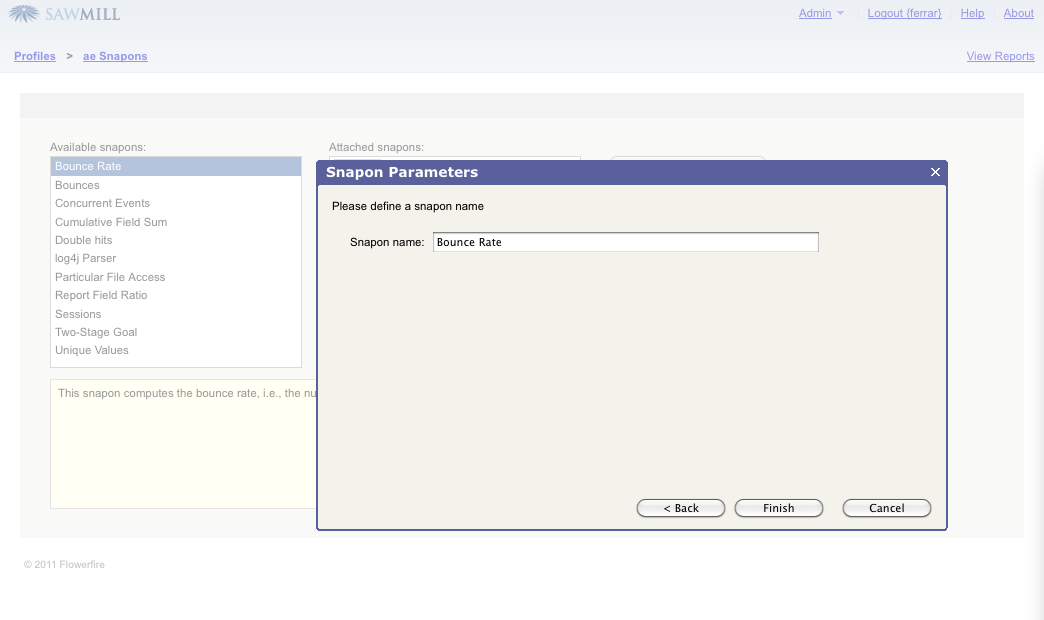This screenshot has width=1044, height=620.
Task: Click the Snapon name input field
Action: (x=625, y=242)
